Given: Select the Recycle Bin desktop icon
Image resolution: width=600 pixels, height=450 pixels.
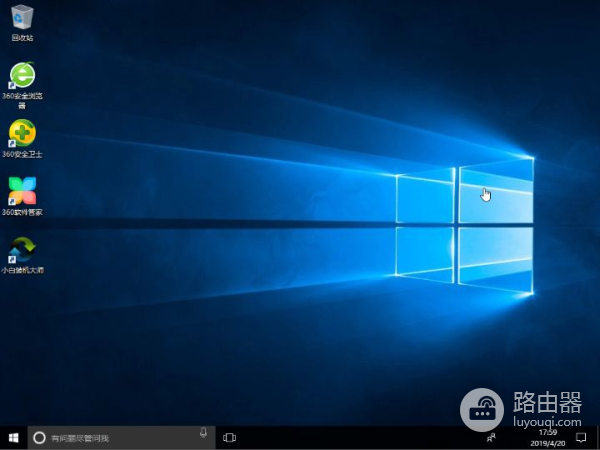Looking at the screenshot, I should tap(22, 17).
